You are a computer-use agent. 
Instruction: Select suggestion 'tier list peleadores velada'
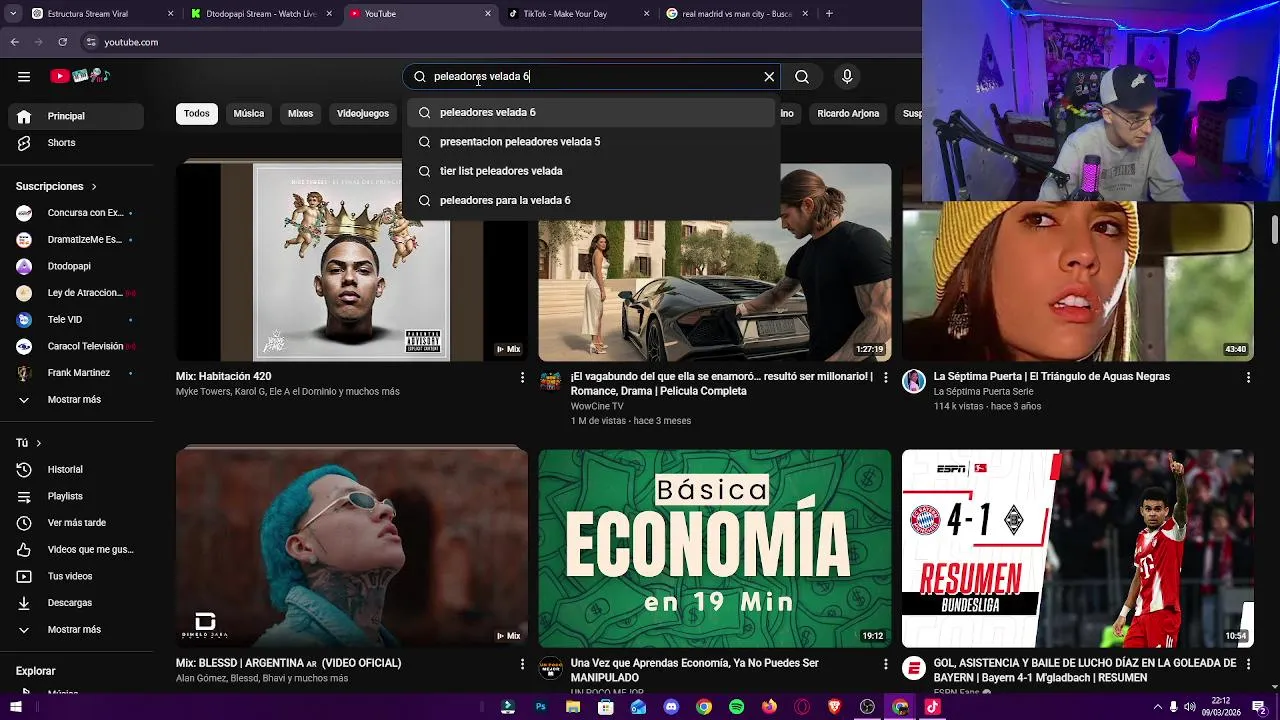[592, 171]
